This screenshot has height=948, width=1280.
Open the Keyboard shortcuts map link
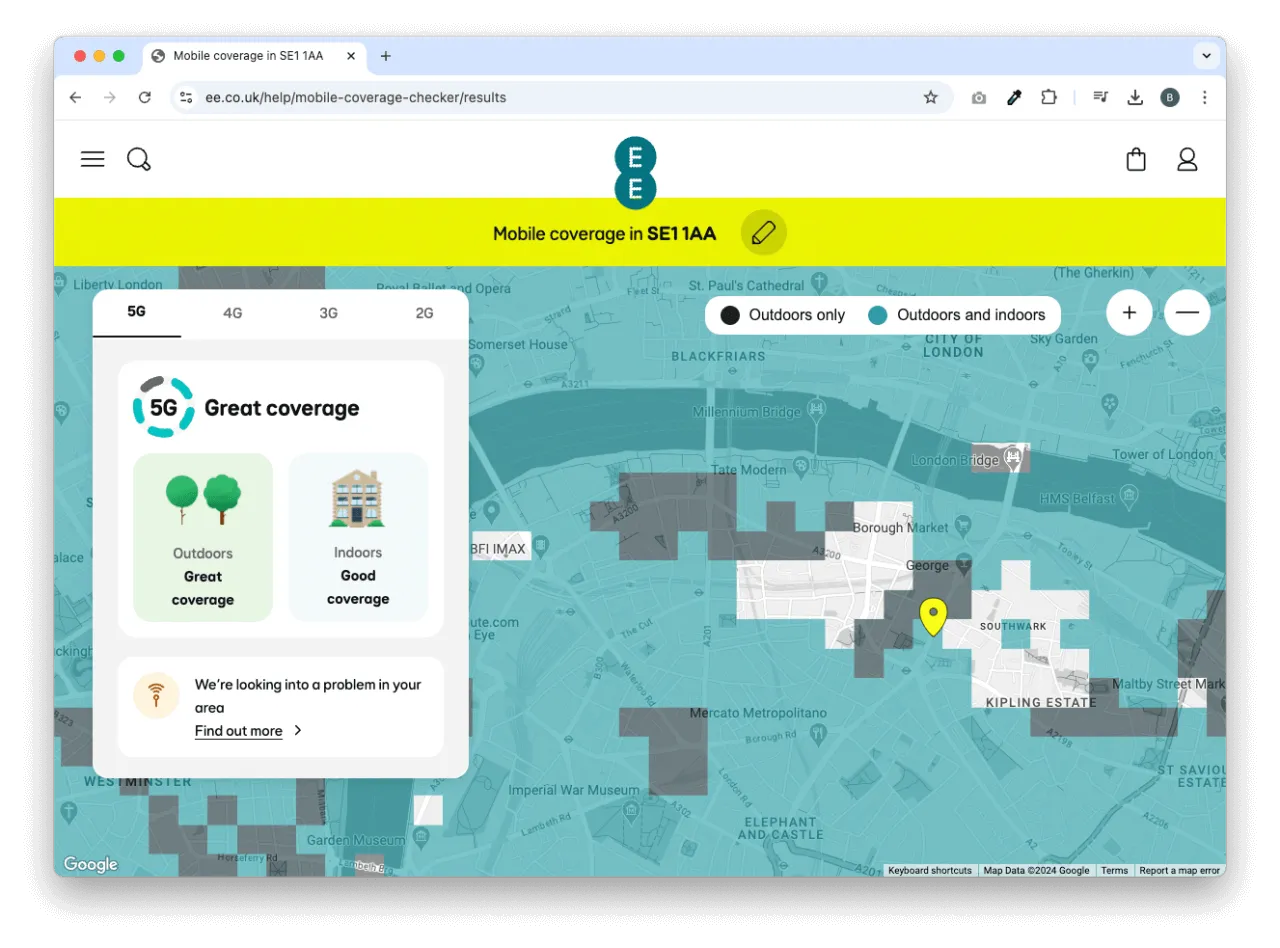tap(930, 870)
